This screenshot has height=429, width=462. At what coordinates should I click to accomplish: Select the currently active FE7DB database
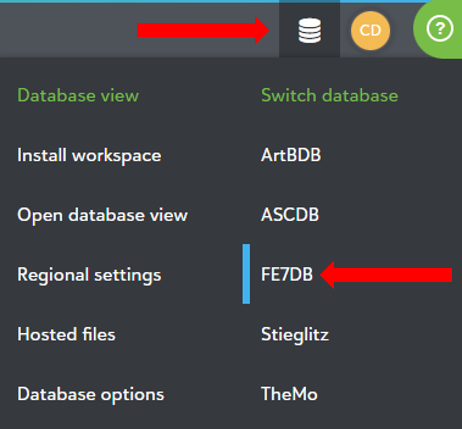287,274
